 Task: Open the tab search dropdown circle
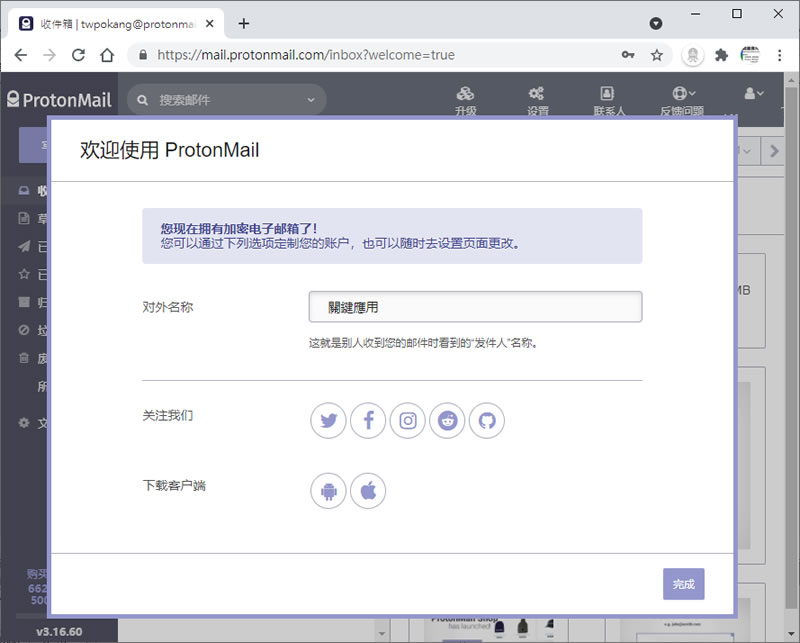(656, 23)
